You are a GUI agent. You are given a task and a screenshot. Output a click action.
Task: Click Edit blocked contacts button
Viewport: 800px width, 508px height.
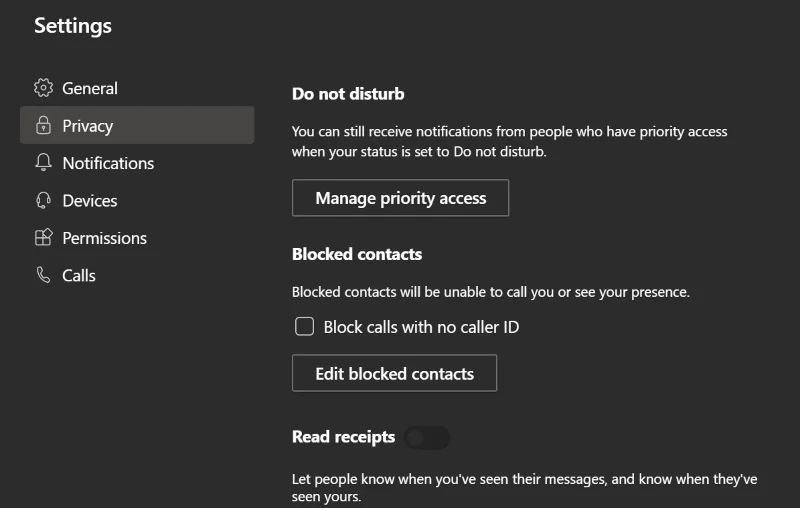pos(394,373)
